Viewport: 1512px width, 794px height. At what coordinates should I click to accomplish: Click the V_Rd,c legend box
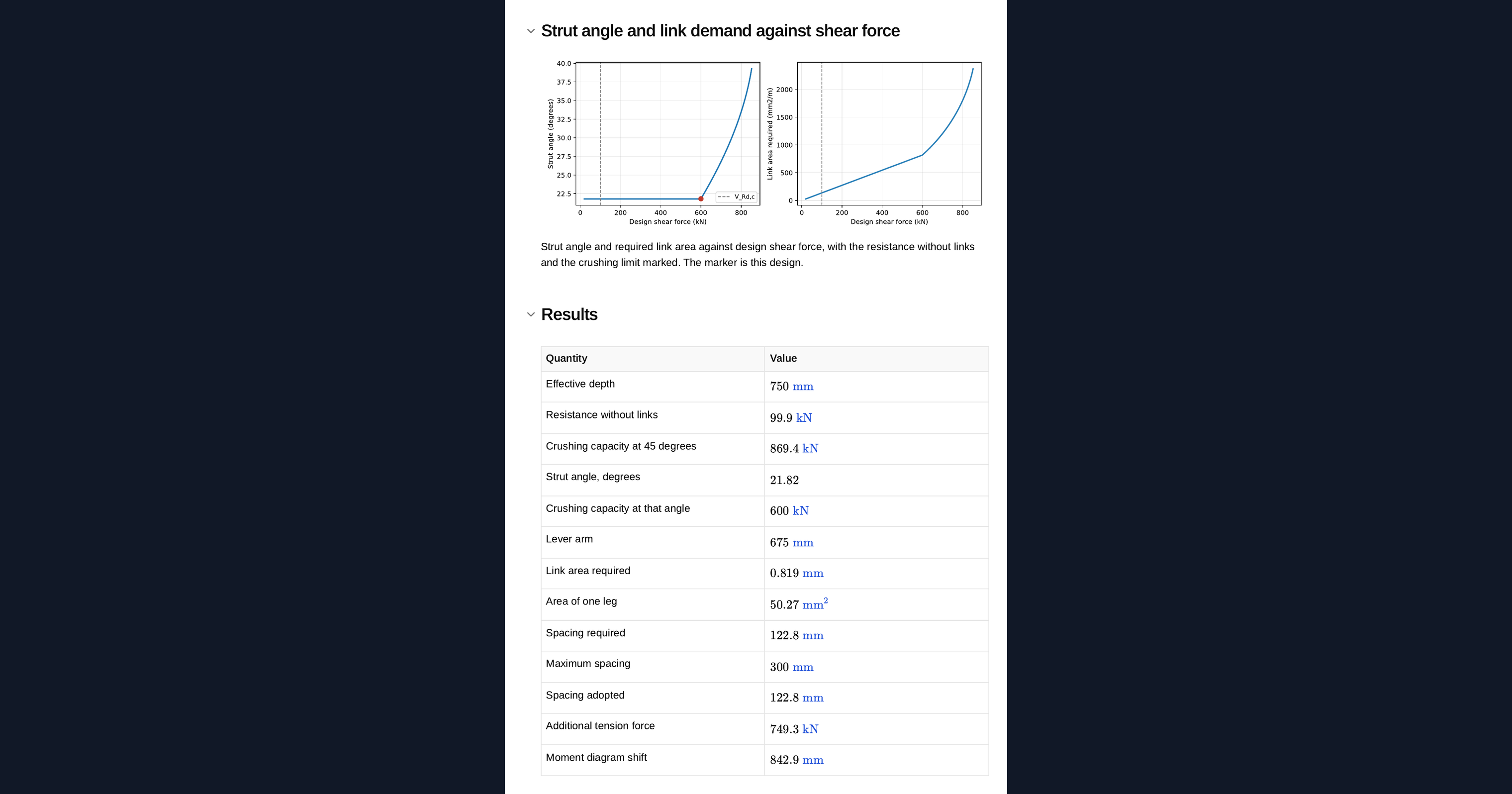[736, 197]
